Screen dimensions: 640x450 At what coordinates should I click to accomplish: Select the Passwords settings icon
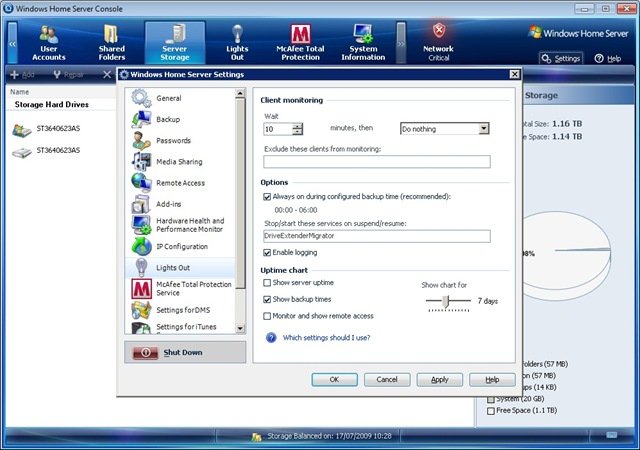[141, 140]
